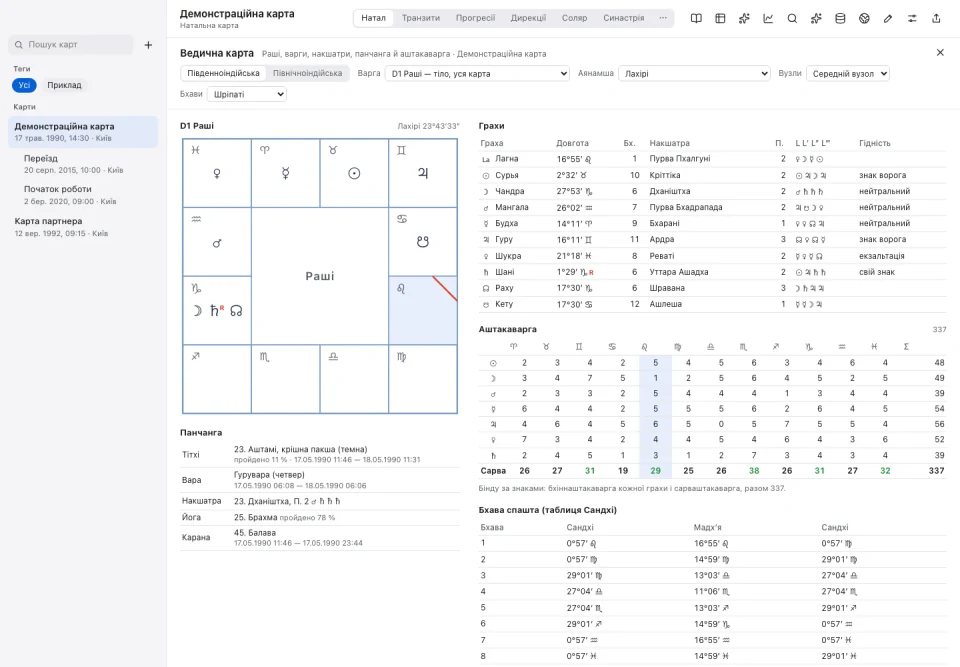Select the Південноіндійська chart style
Screen dimensions: 960x667
coord(223,73)
